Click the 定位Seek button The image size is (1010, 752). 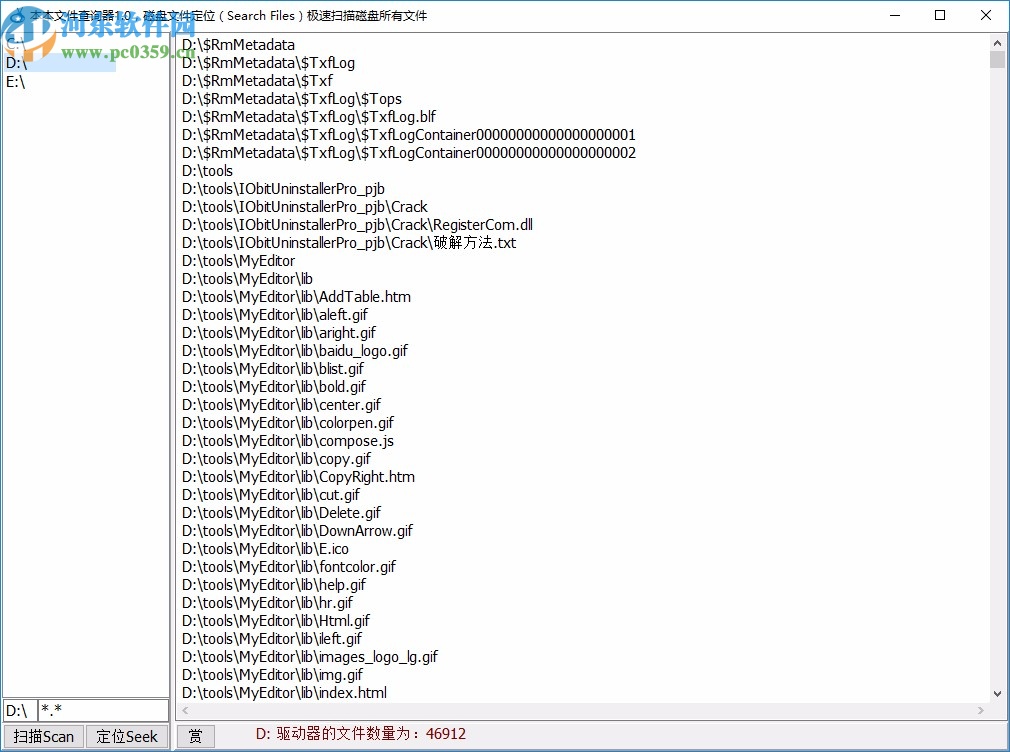(127, 736)
